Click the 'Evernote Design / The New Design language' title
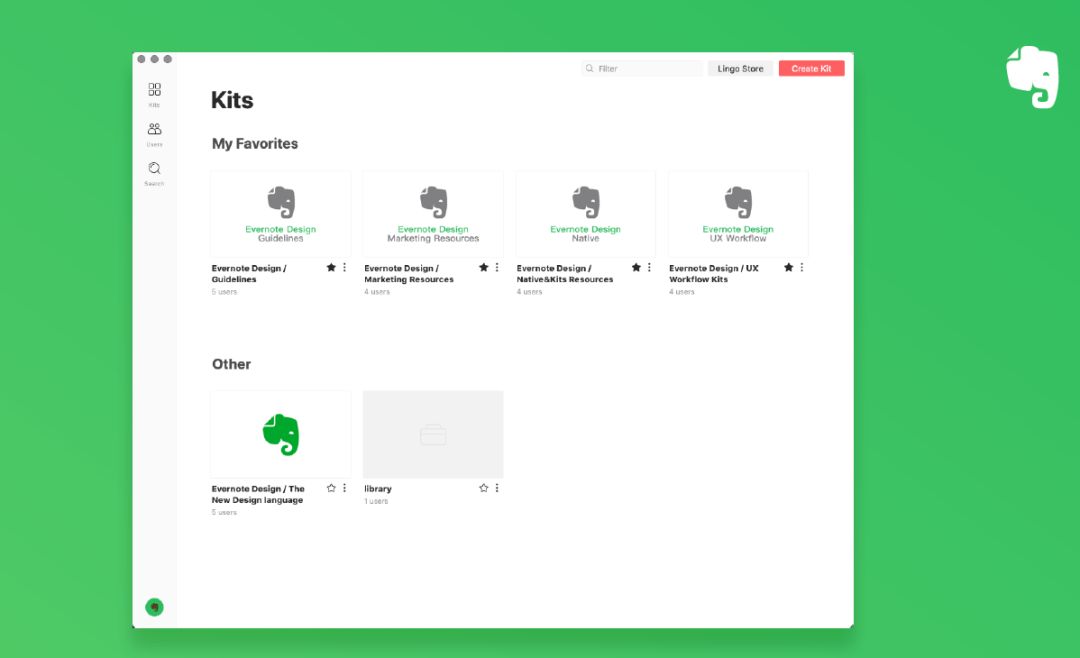This screenshot has width=1080, height=658. [258, 494]
